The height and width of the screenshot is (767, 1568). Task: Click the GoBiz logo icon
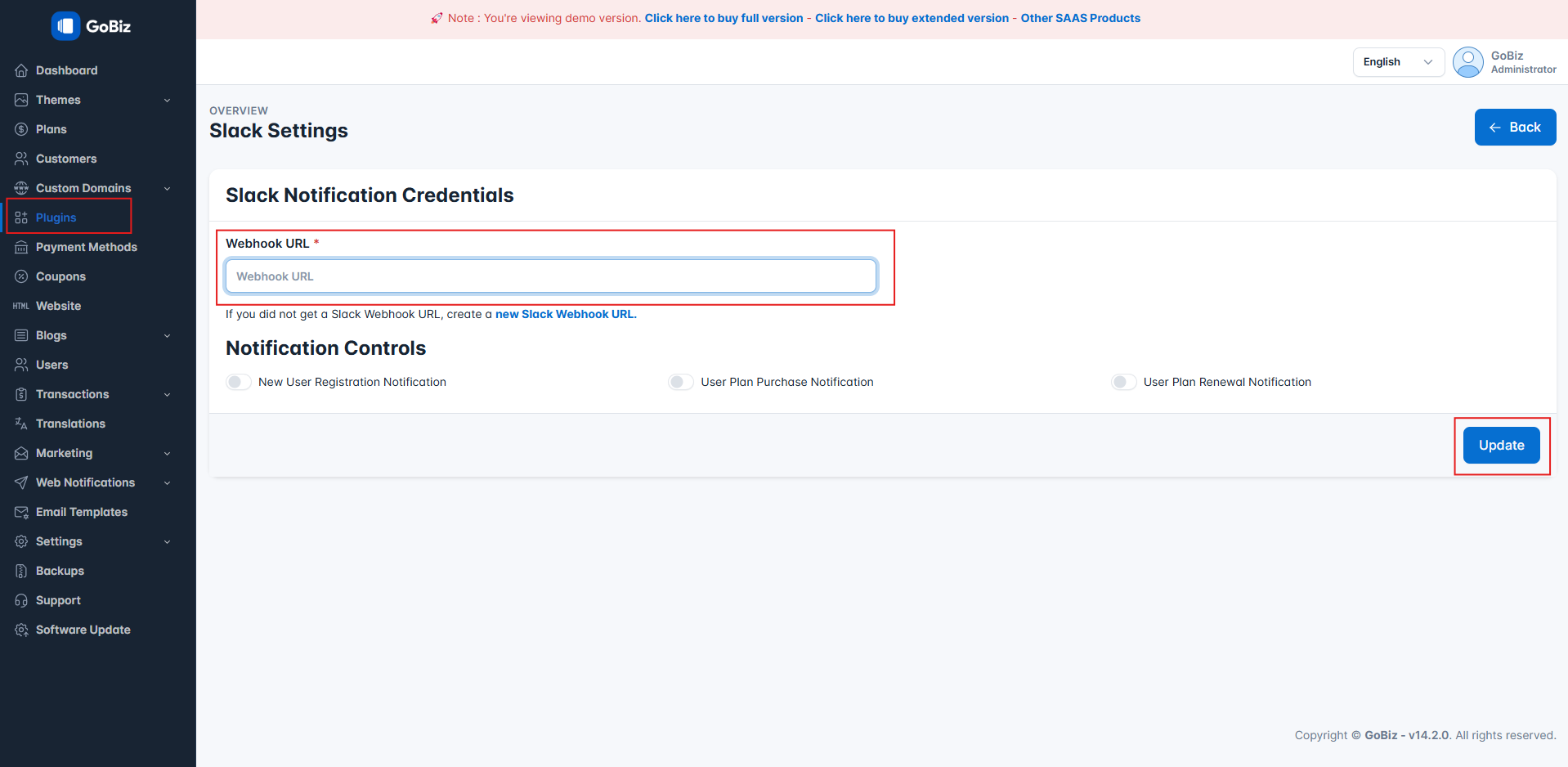[x=65, y=26]
